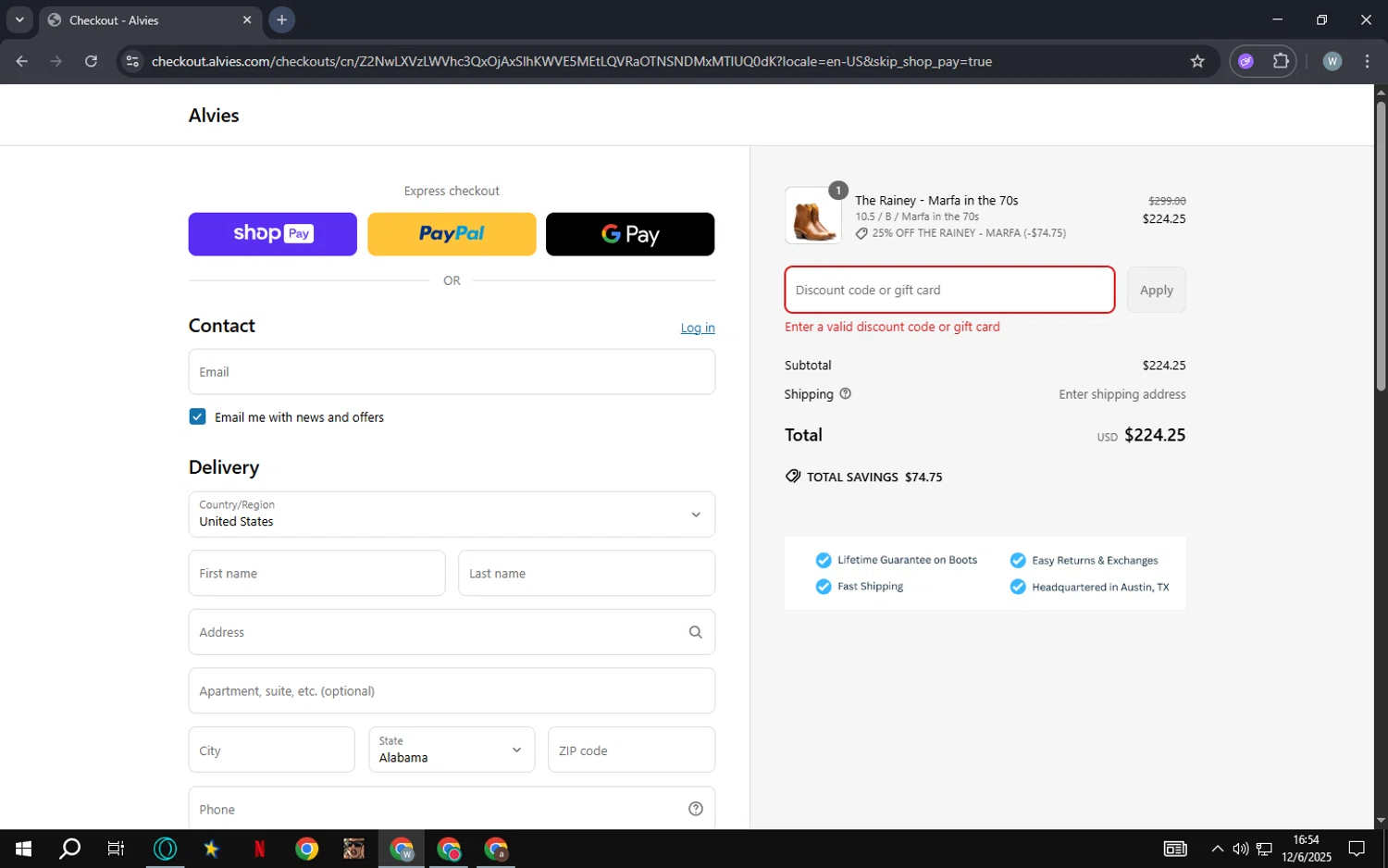This screenshot has width=1388, height=868.
Task: Show hidden system tray icons
Action: point(1218,849)
